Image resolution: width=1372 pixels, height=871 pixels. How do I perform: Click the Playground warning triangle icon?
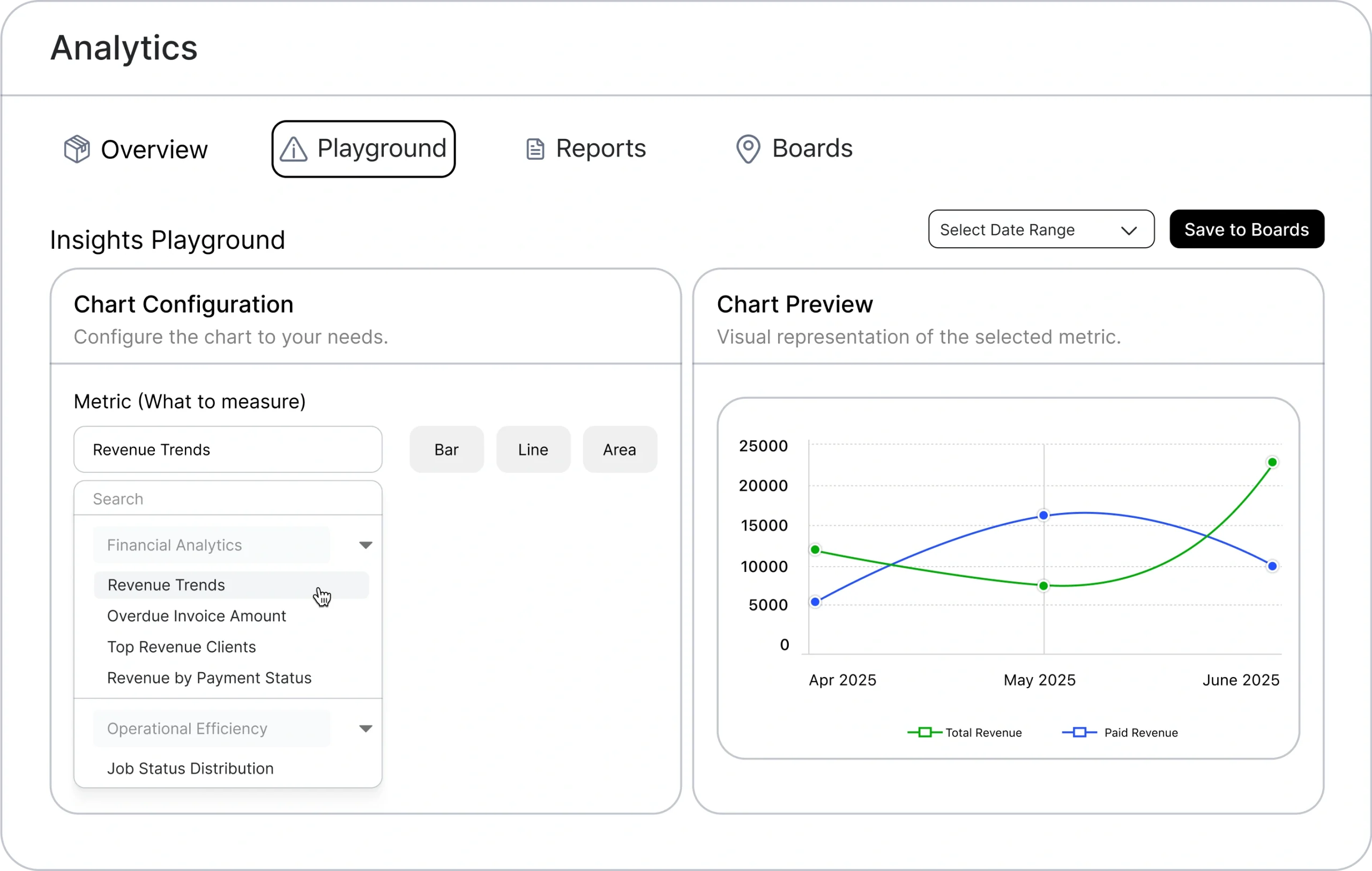(x=294, y=149)
